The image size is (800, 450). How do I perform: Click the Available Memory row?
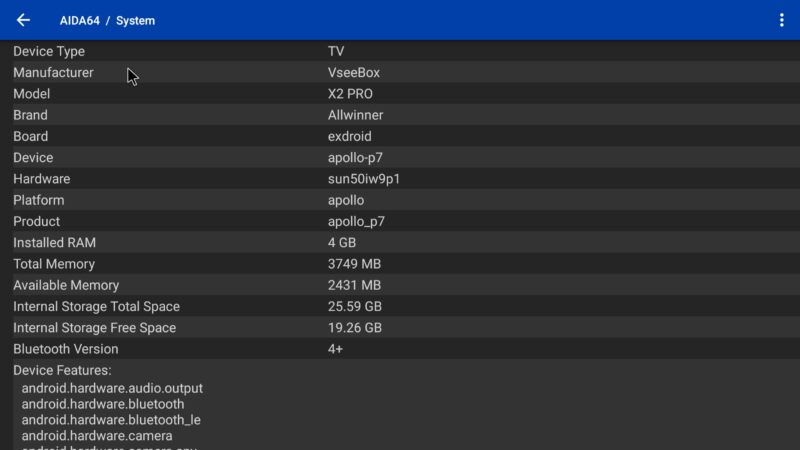(x=400, y=285)
